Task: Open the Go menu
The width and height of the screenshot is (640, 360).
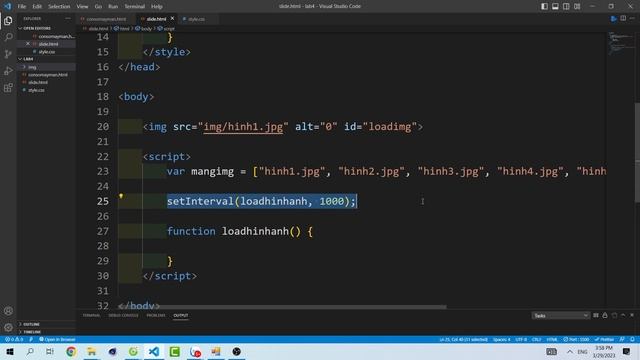Action: coord(98,7)
